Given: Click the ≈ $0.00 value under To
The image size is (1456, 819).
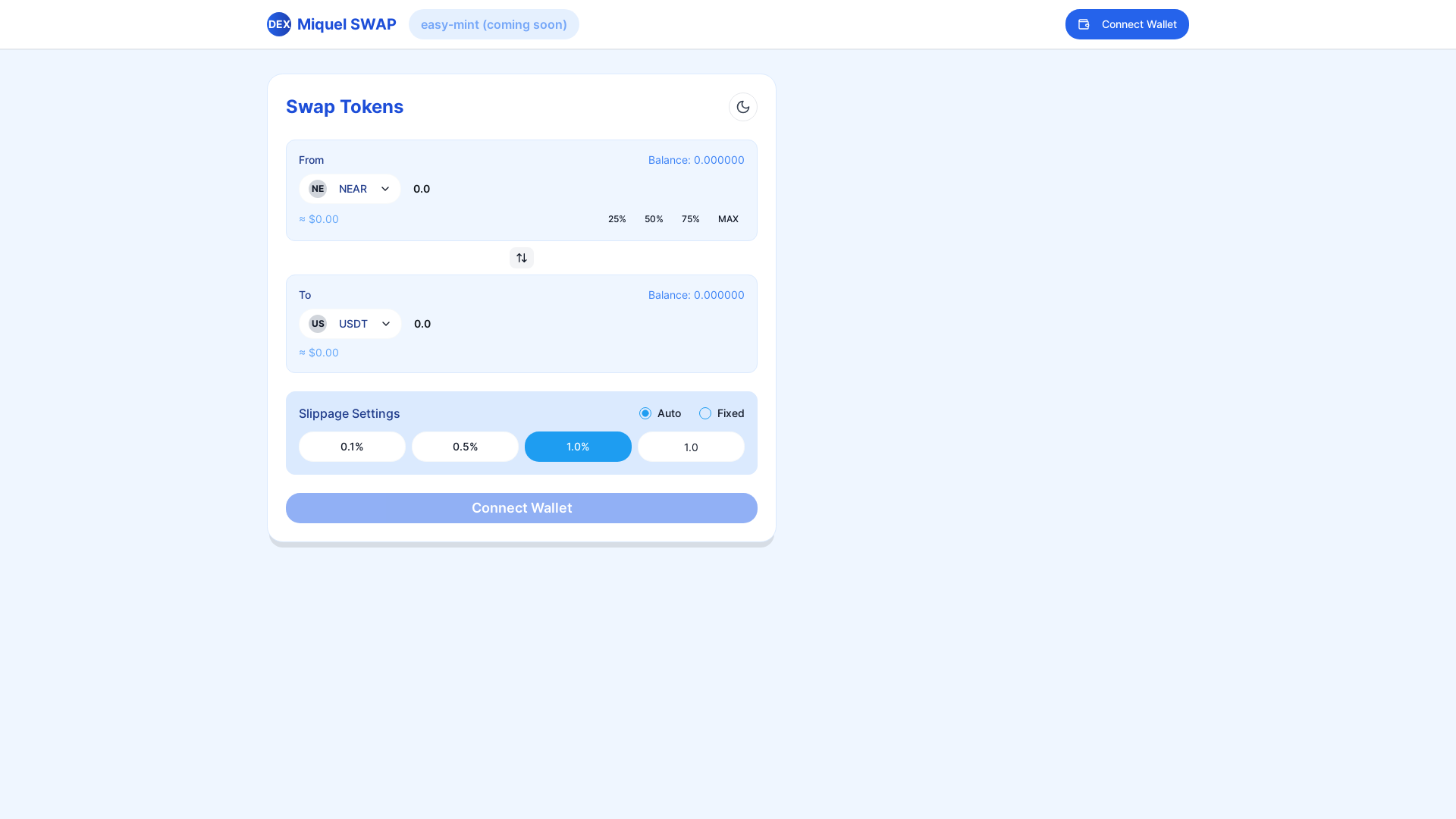Looking at the screenshot, I should point(318,353).
